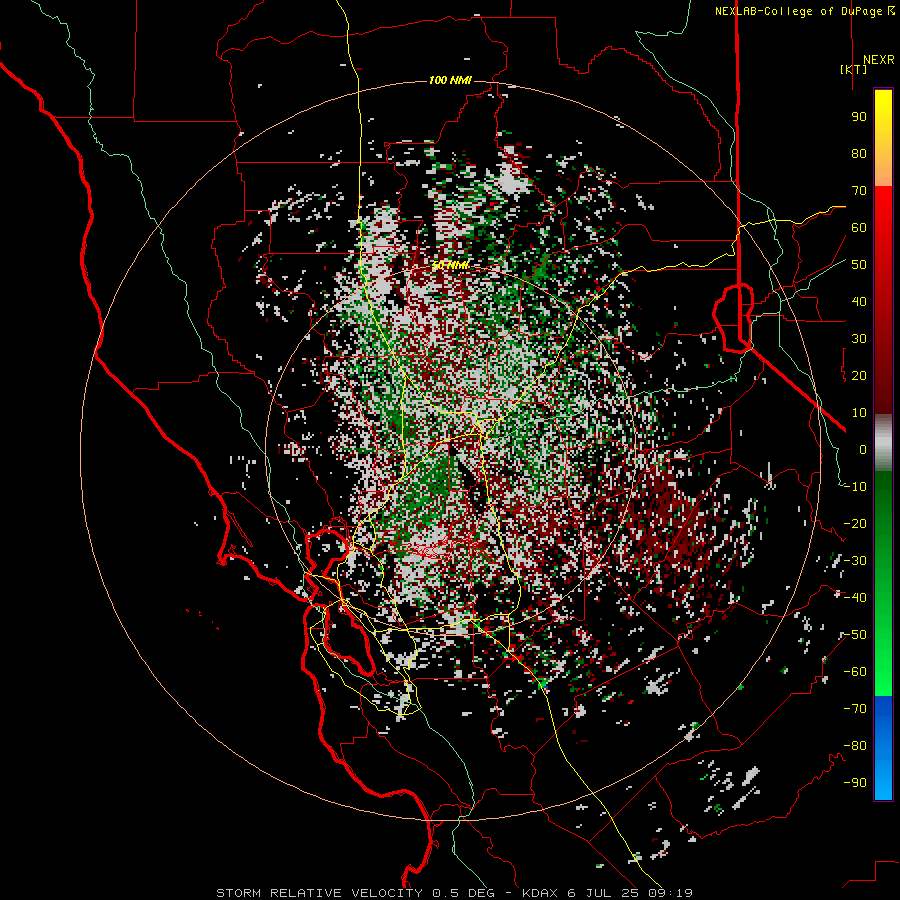Click the 60 scale label
This screenshot has width=900, height=900.
point(859,228)
